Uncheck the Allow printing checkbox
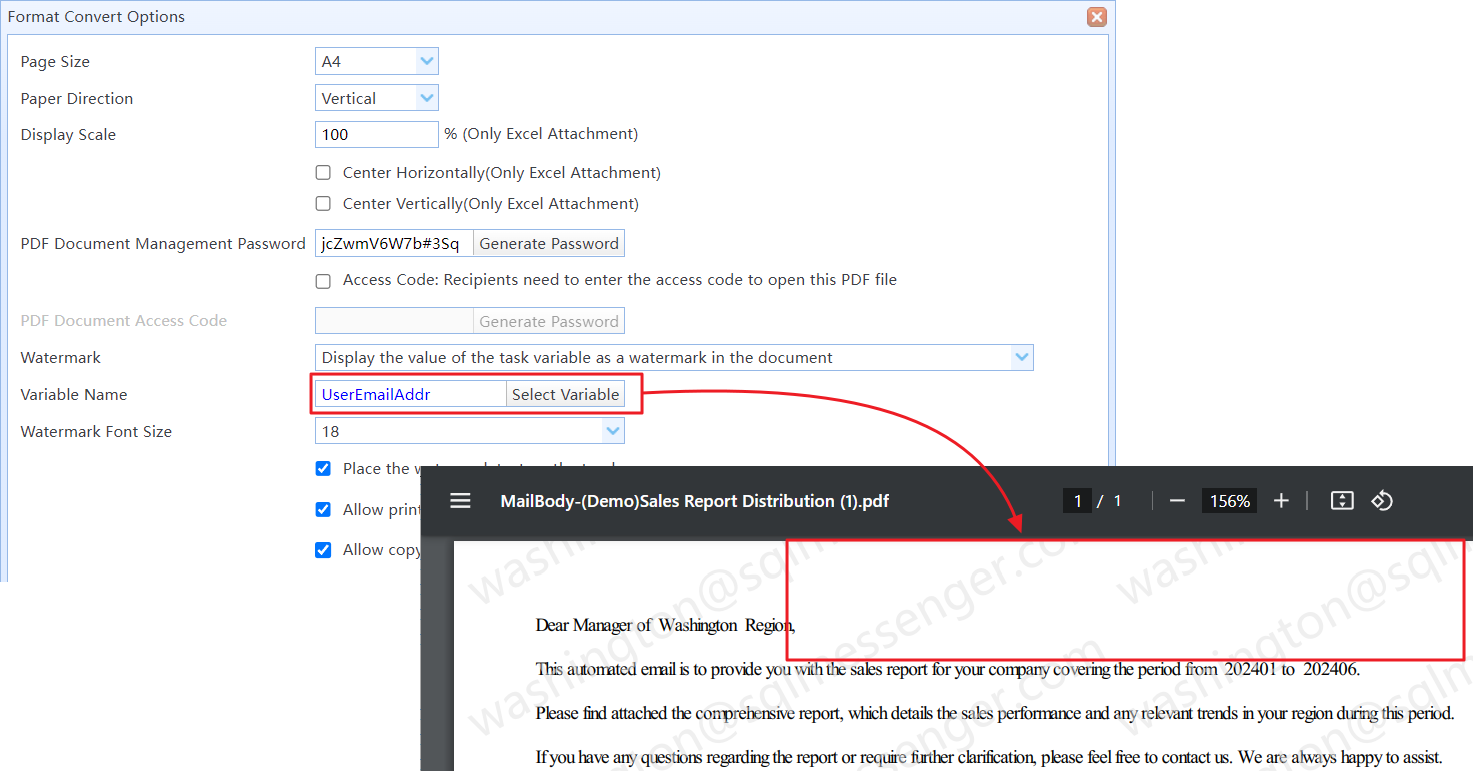 323,509
